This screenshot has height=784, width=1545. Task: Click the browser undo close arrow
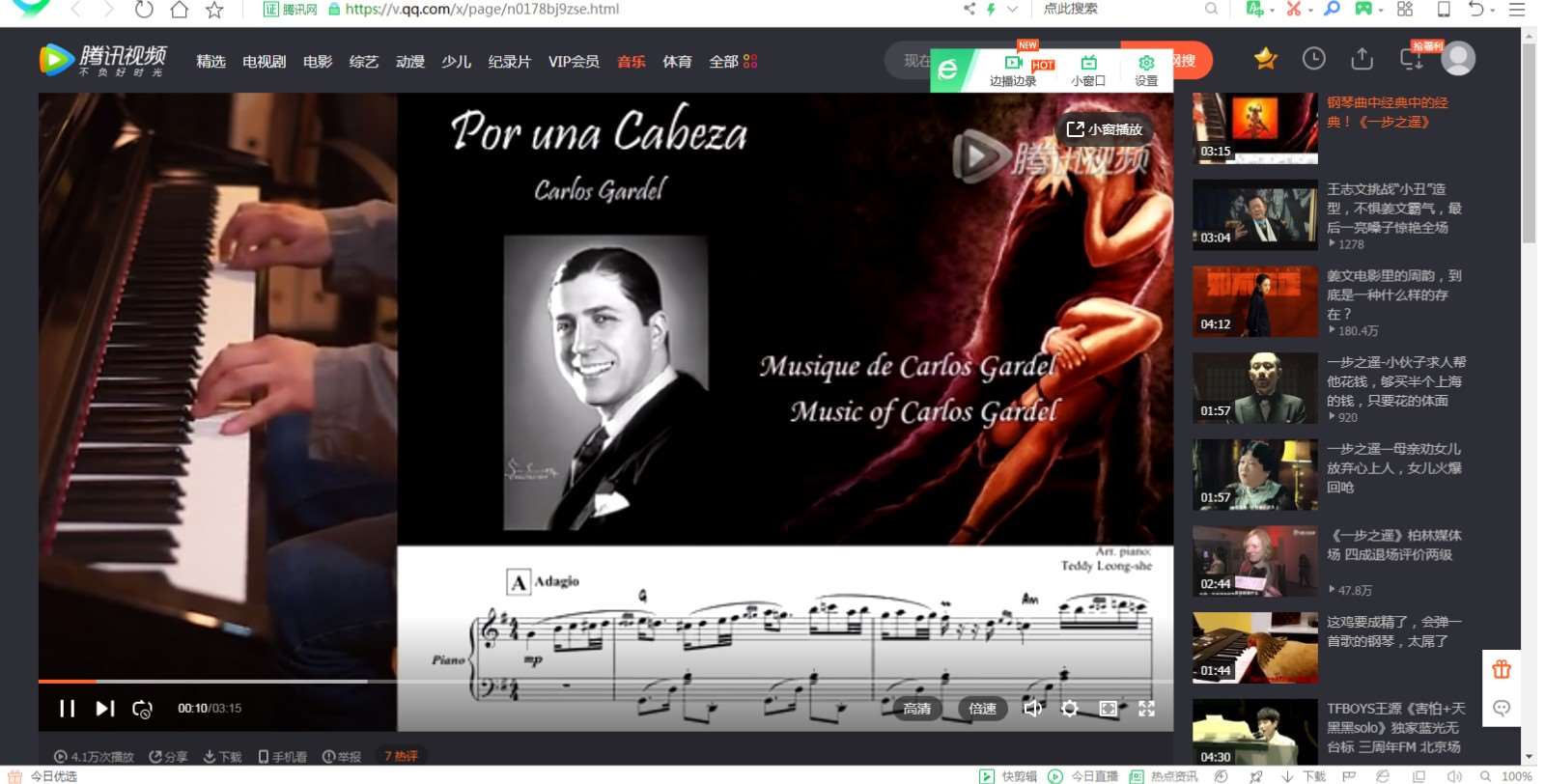point(1475,9)
